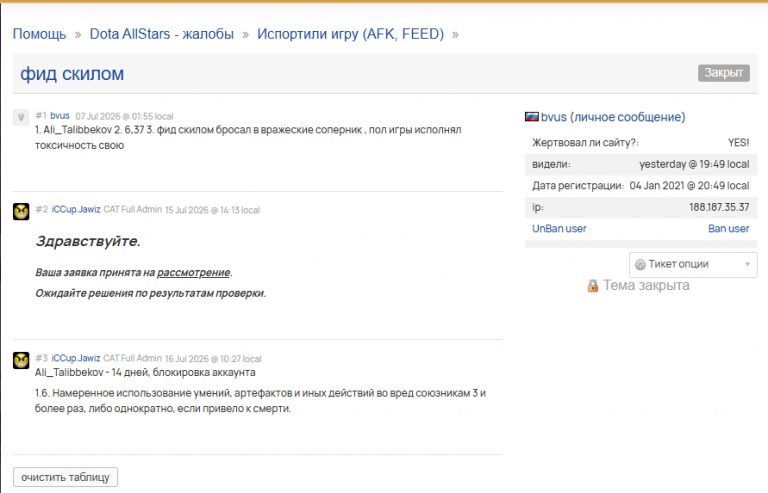Open bvus profile link in post #1

click(60, 116)
